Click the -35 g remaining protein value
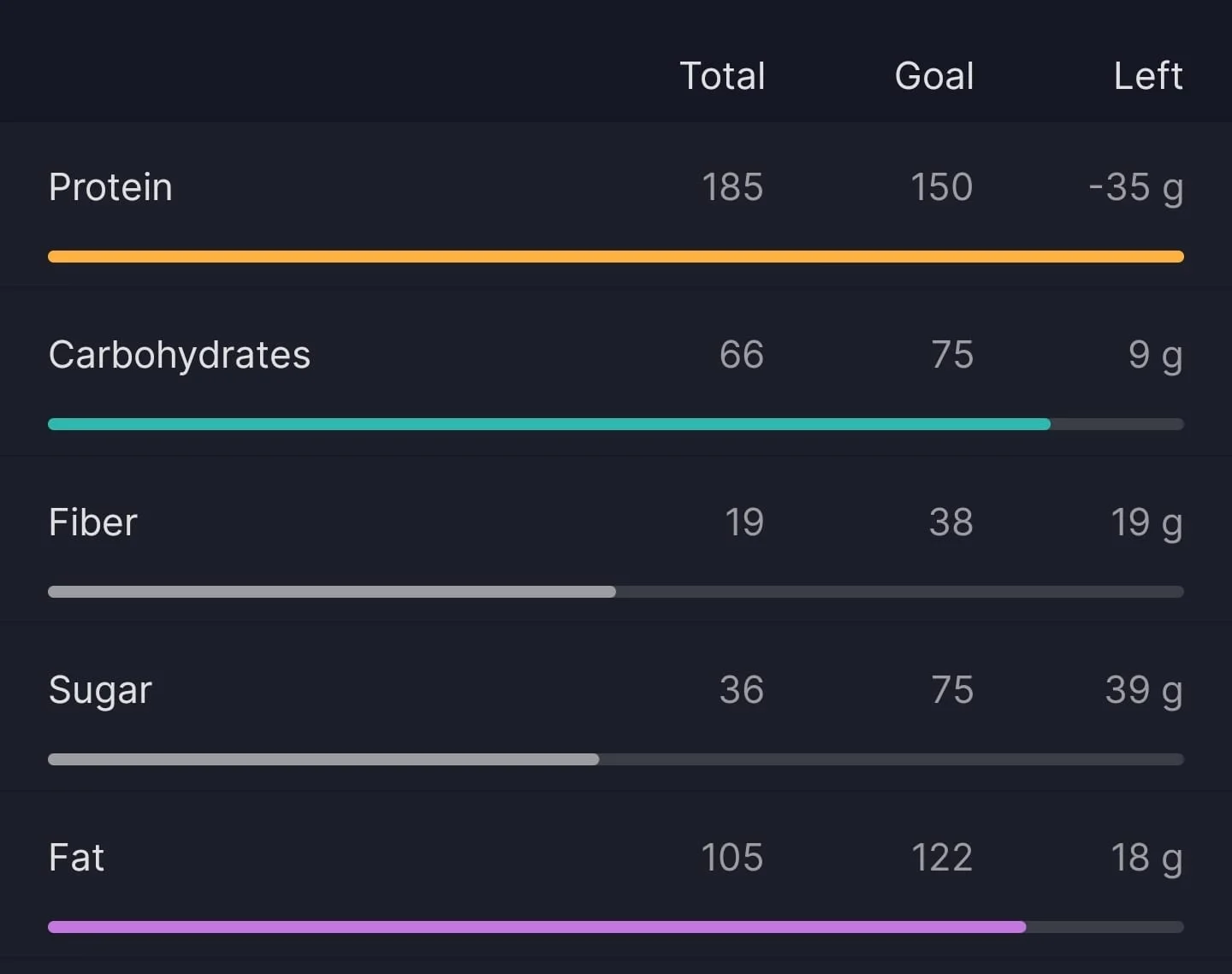 pos(1135,188)
